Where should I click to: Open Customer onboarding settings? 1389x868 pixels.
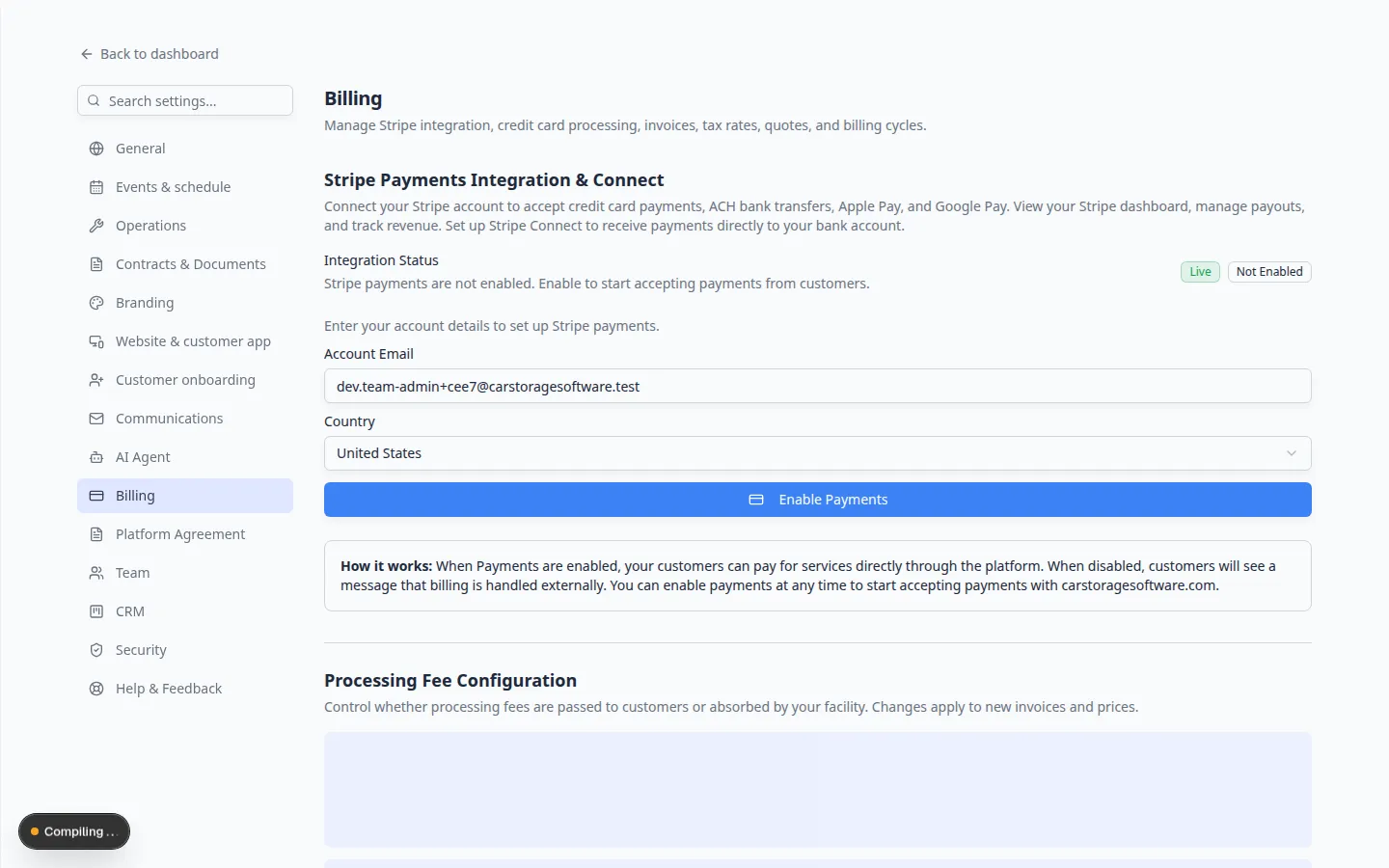tap(185, 380)
